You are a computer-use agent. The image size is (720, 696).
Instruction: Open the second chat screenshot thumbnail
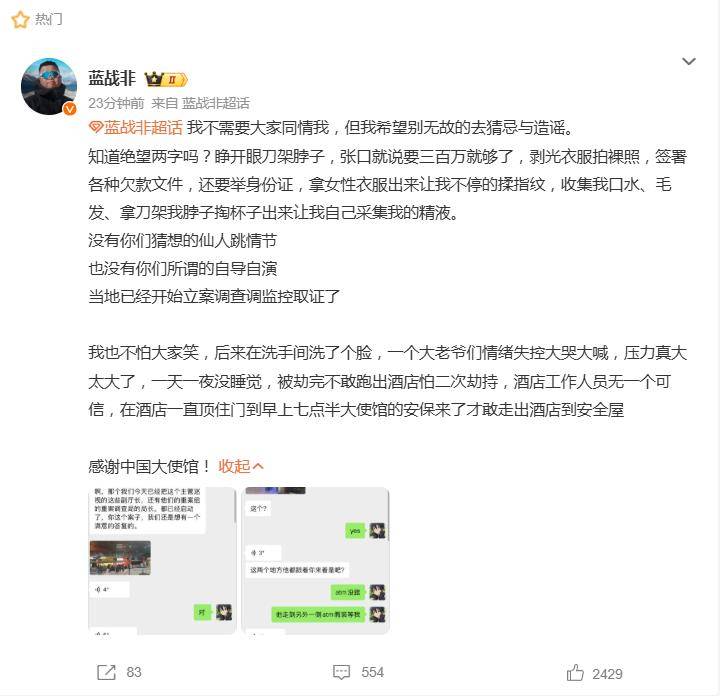point(315,561)
